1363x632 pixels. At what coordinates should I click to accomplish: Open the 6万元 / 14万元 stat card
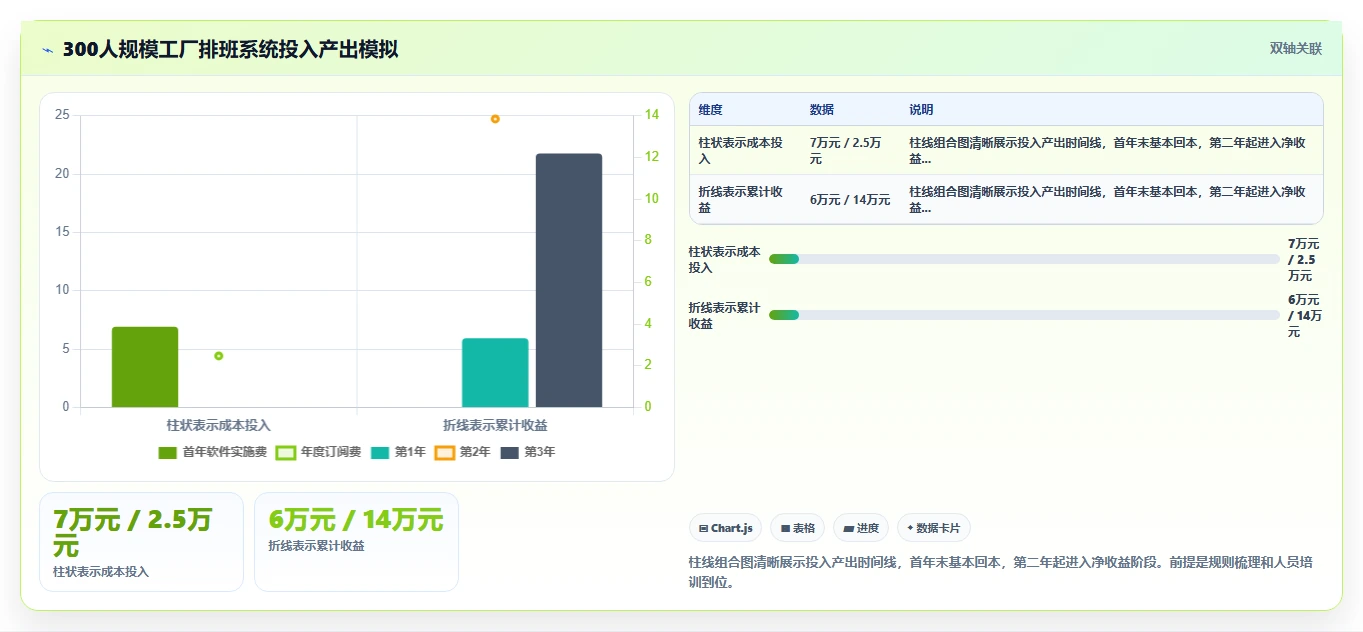point(356,542)
